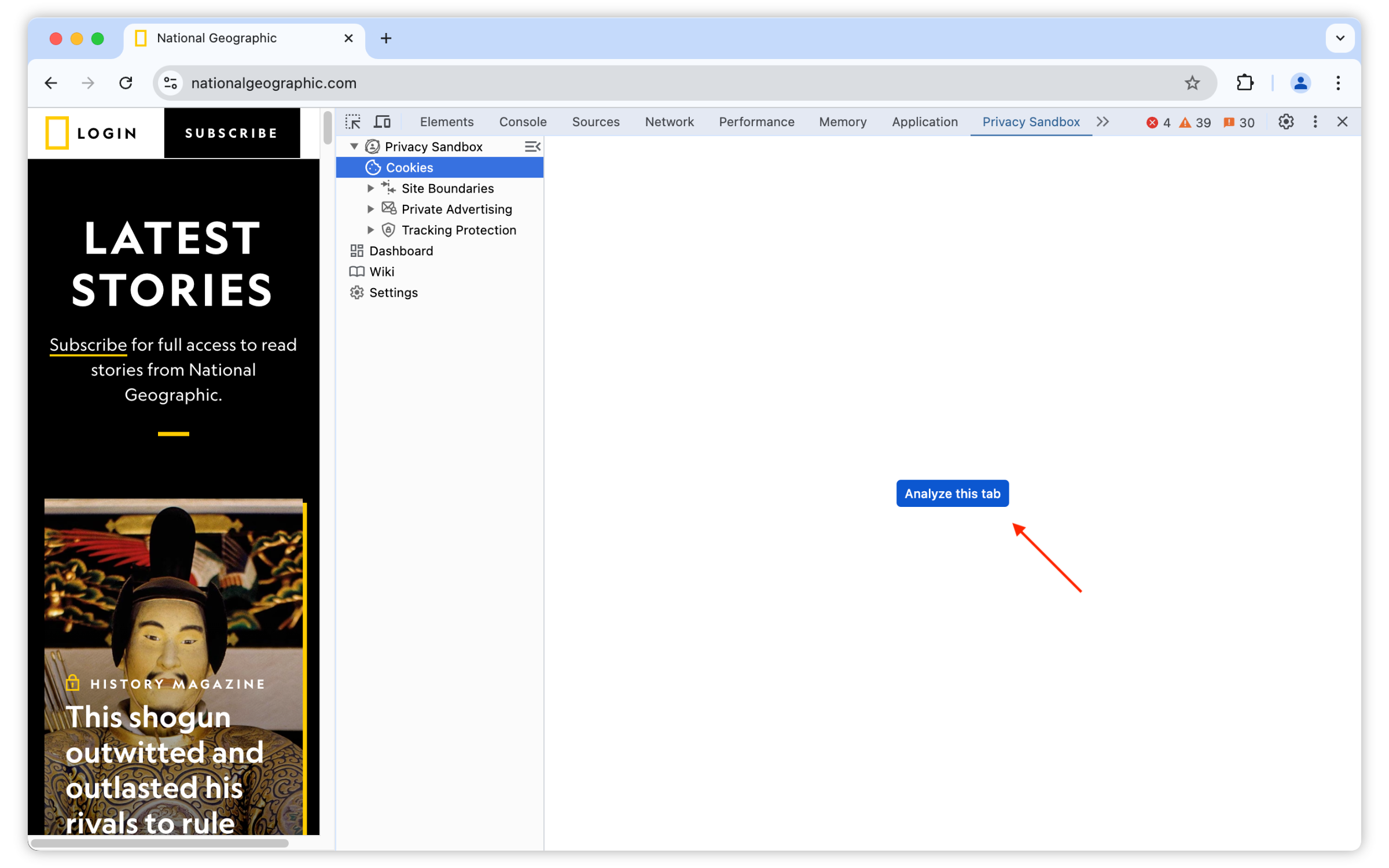Image resolution: width=1389 pixels, height=868 pixels.
Task: Open the tab search dropdown
Action: [x=1340, y=38]
